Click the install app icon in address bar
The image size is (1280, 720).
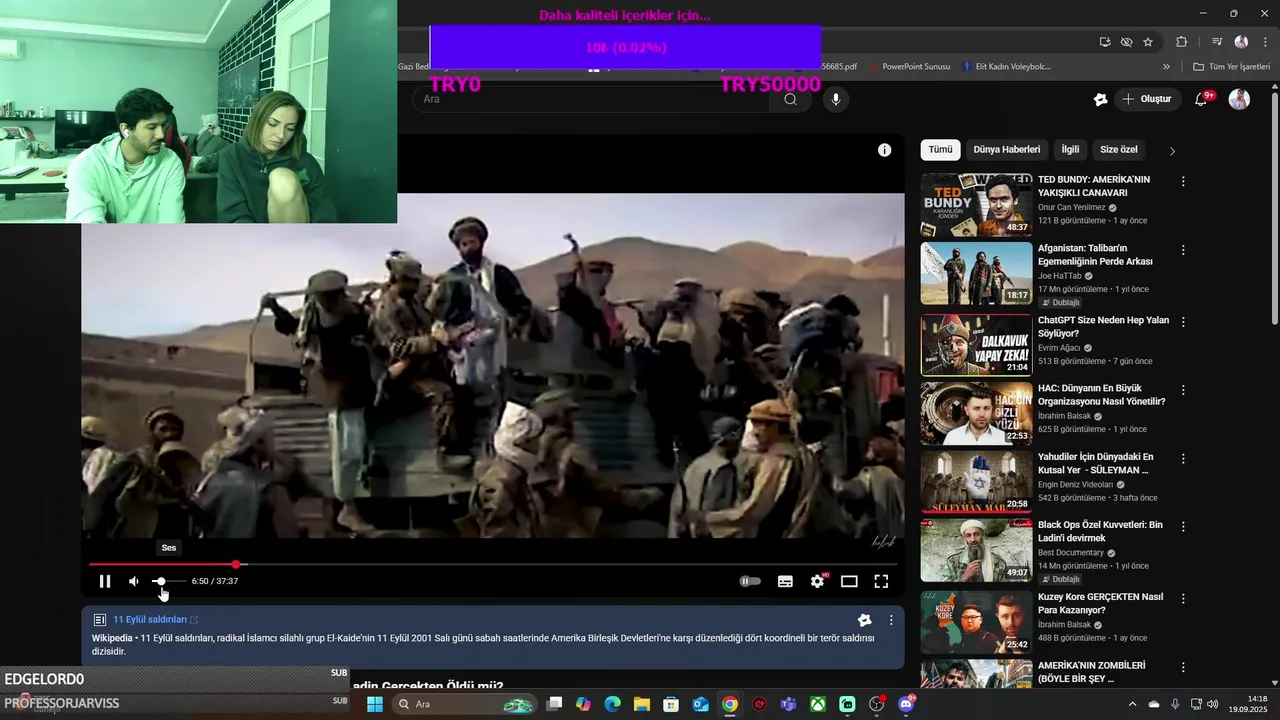click(x=1104, y=42)
